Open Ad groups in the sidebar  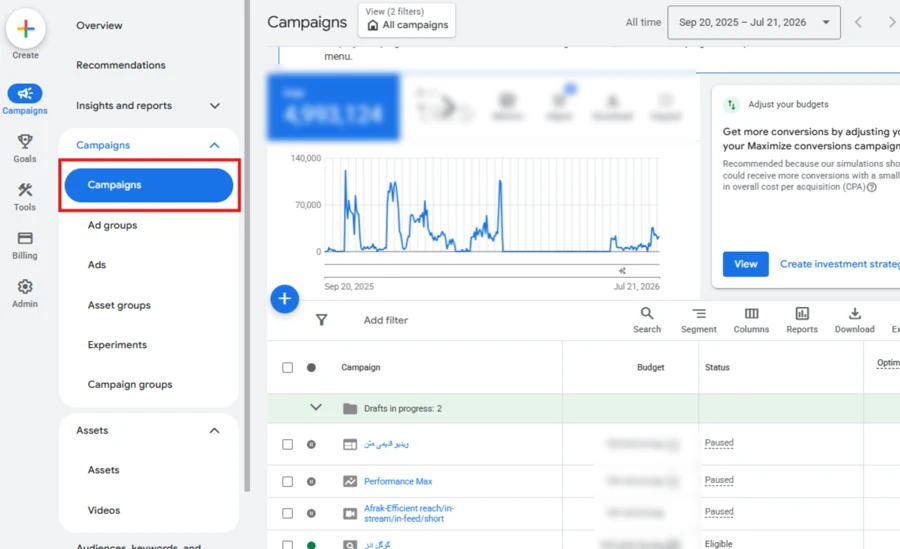pyautogui.click(x=112, y=225)
